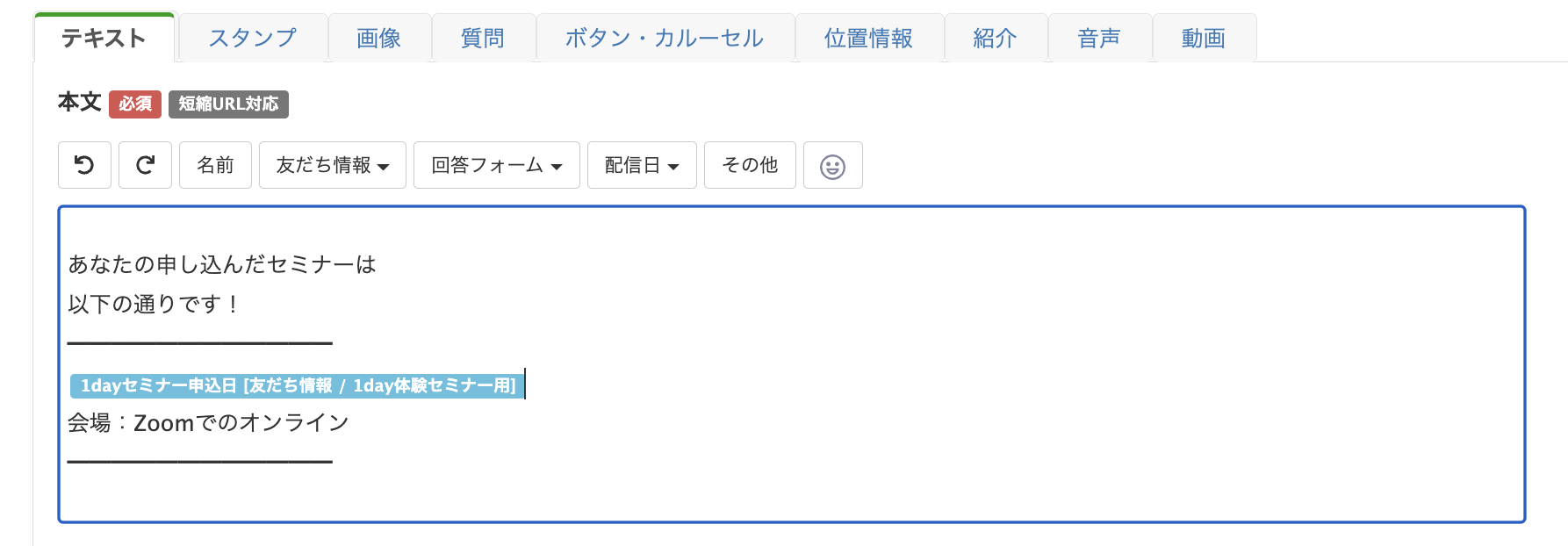Switch to the 紹介 tab
This screenshot has width=1568, height=546.
(x=996, y=38)
